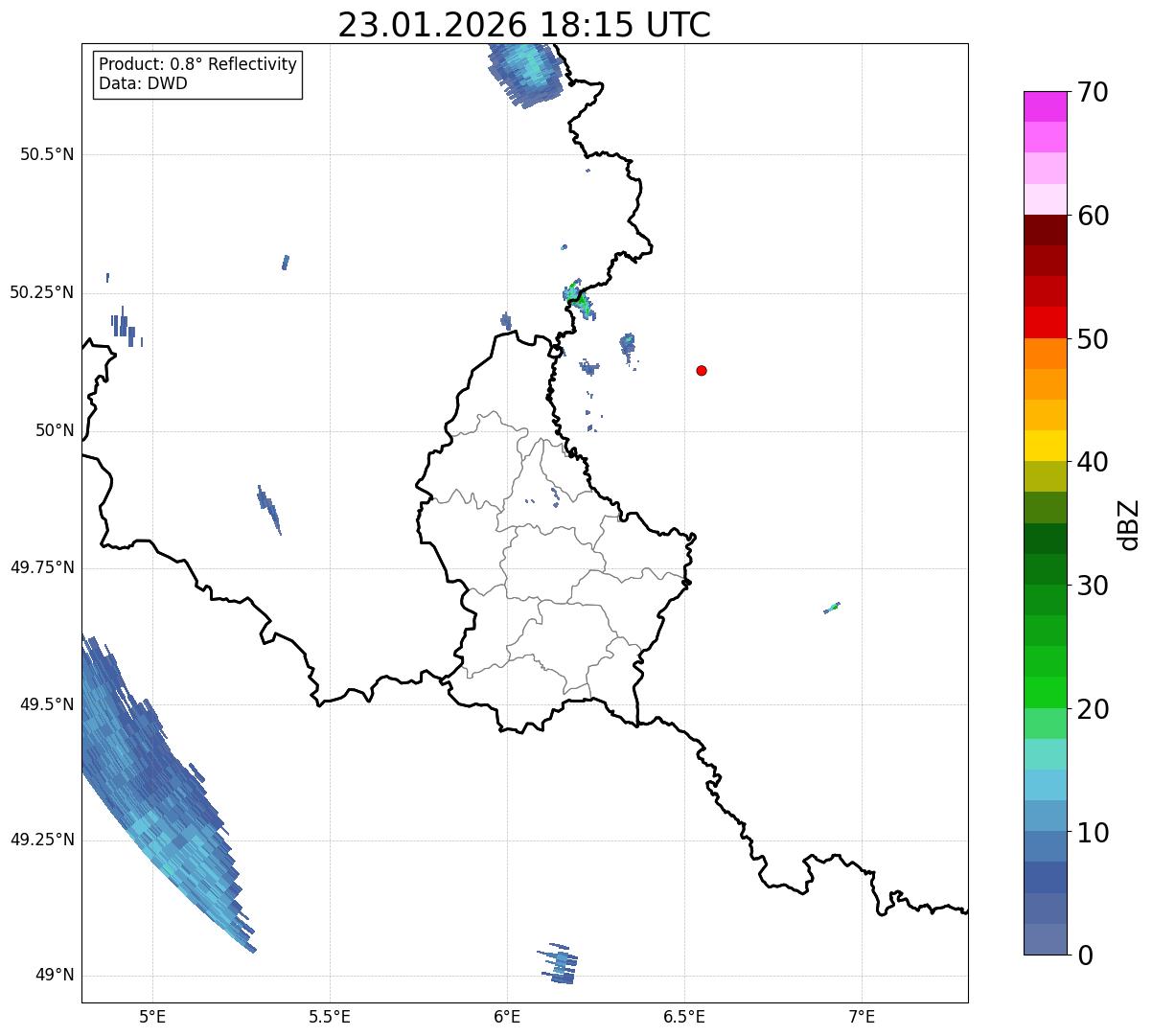Select the Product: 0.8° Reflectivity label
1152x1036 pixels.
click(x=198, y=64)
